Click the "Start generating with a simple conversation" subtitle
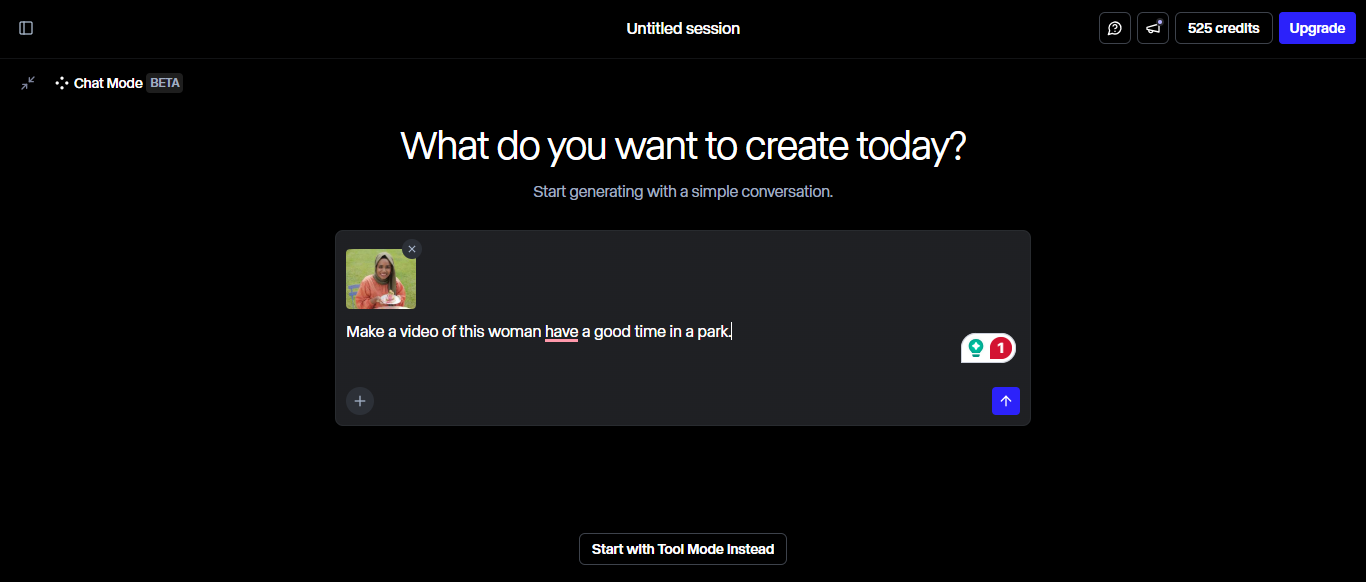Image resolution: width=1366 pixels, height=582 pixels. click(683, 191)
